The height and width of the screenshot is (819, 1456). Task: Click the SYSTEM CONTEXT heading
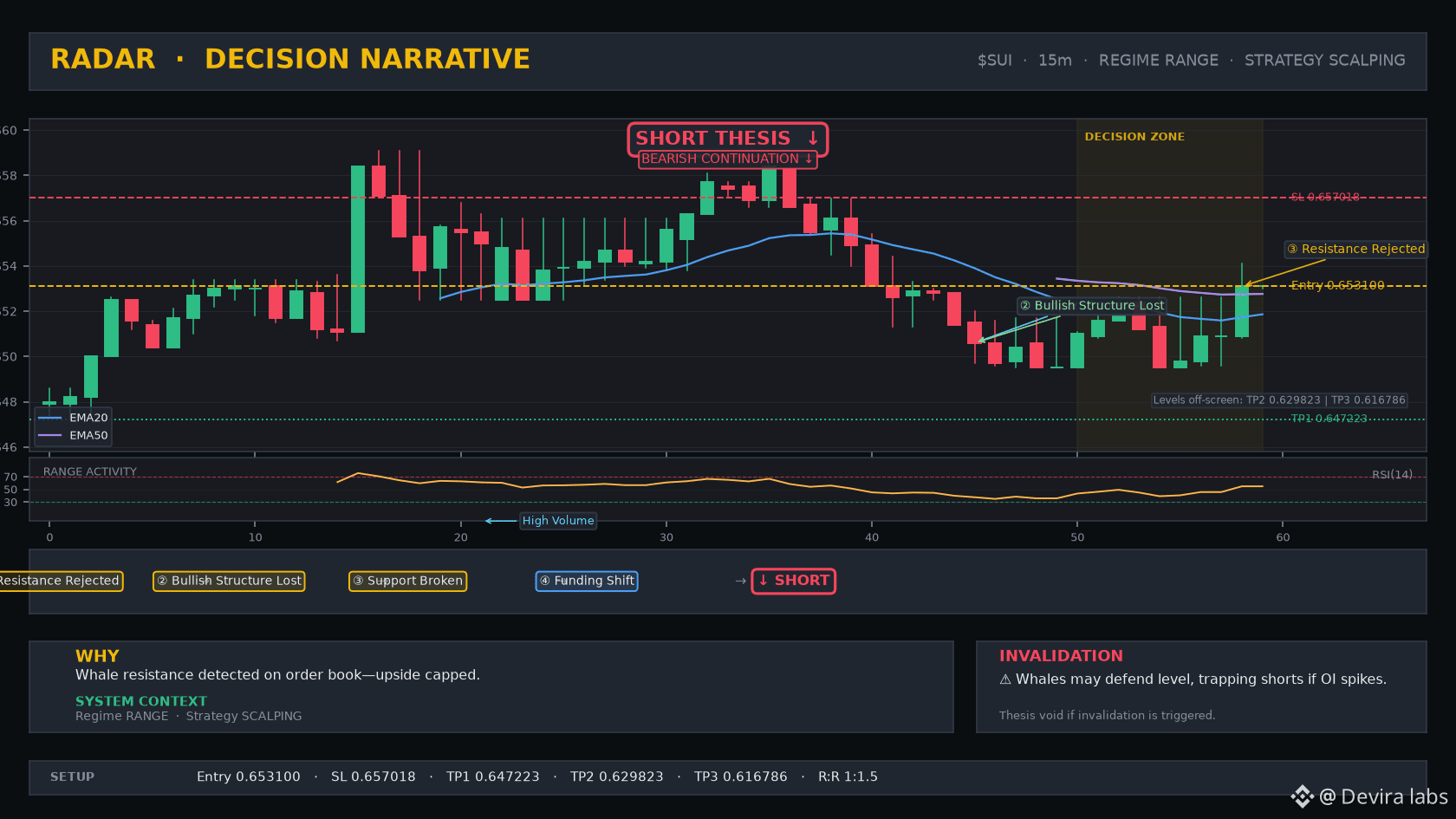141,701
